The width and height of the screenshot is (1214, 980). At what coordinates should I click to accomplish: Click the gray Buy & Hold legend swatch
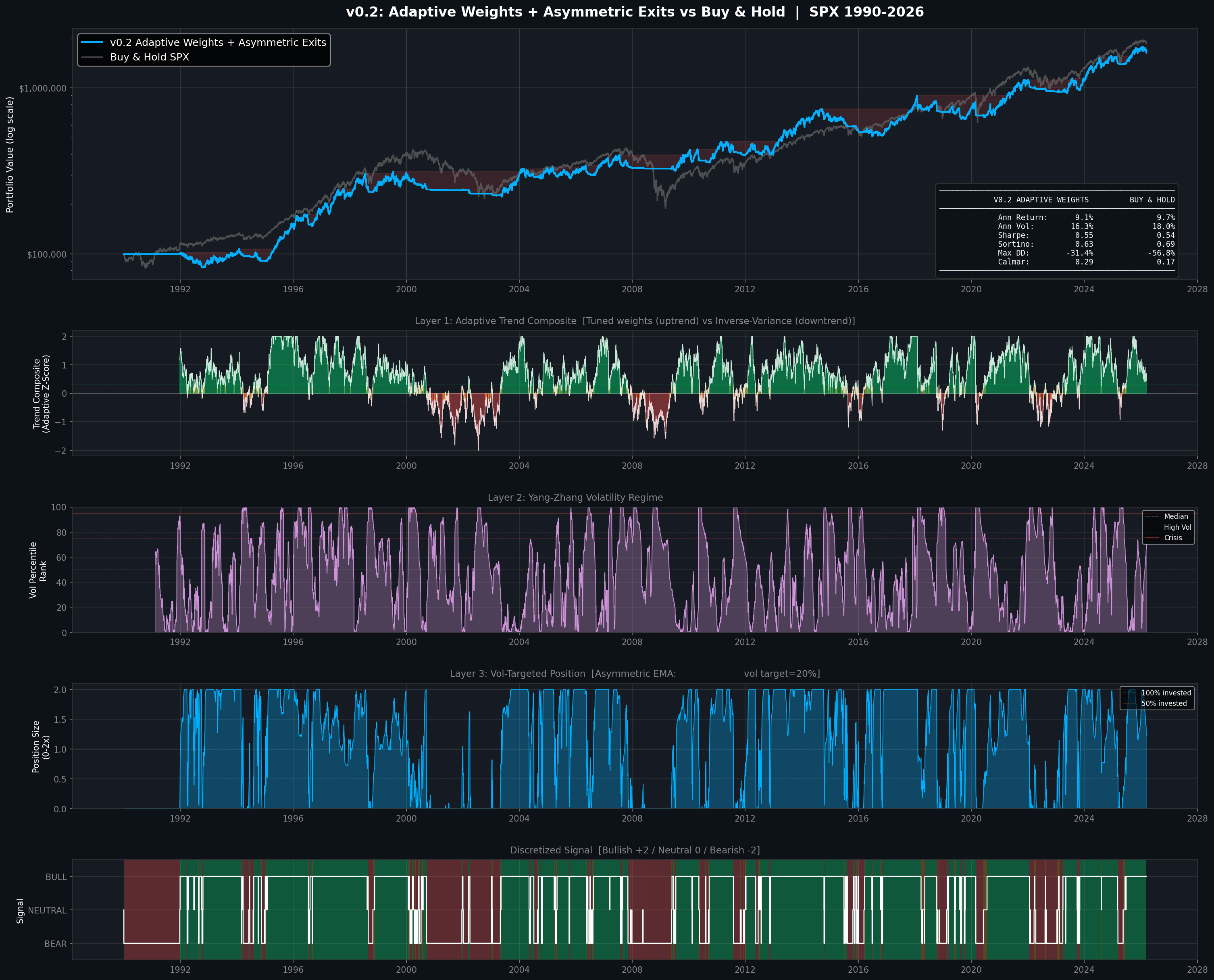[x=92, y=57]
